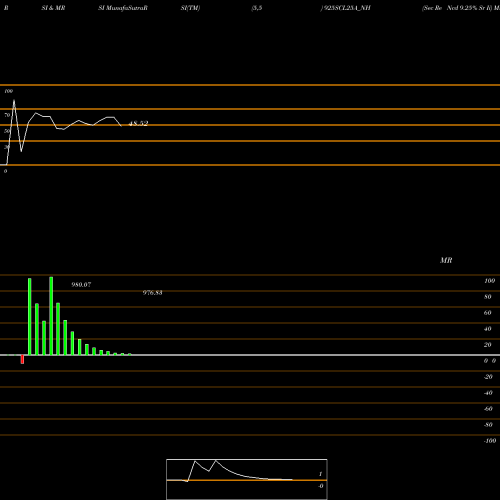Open the mini overview chart thumbnail at bottom
Screen dimensions: 500x500
pos(247,479)
